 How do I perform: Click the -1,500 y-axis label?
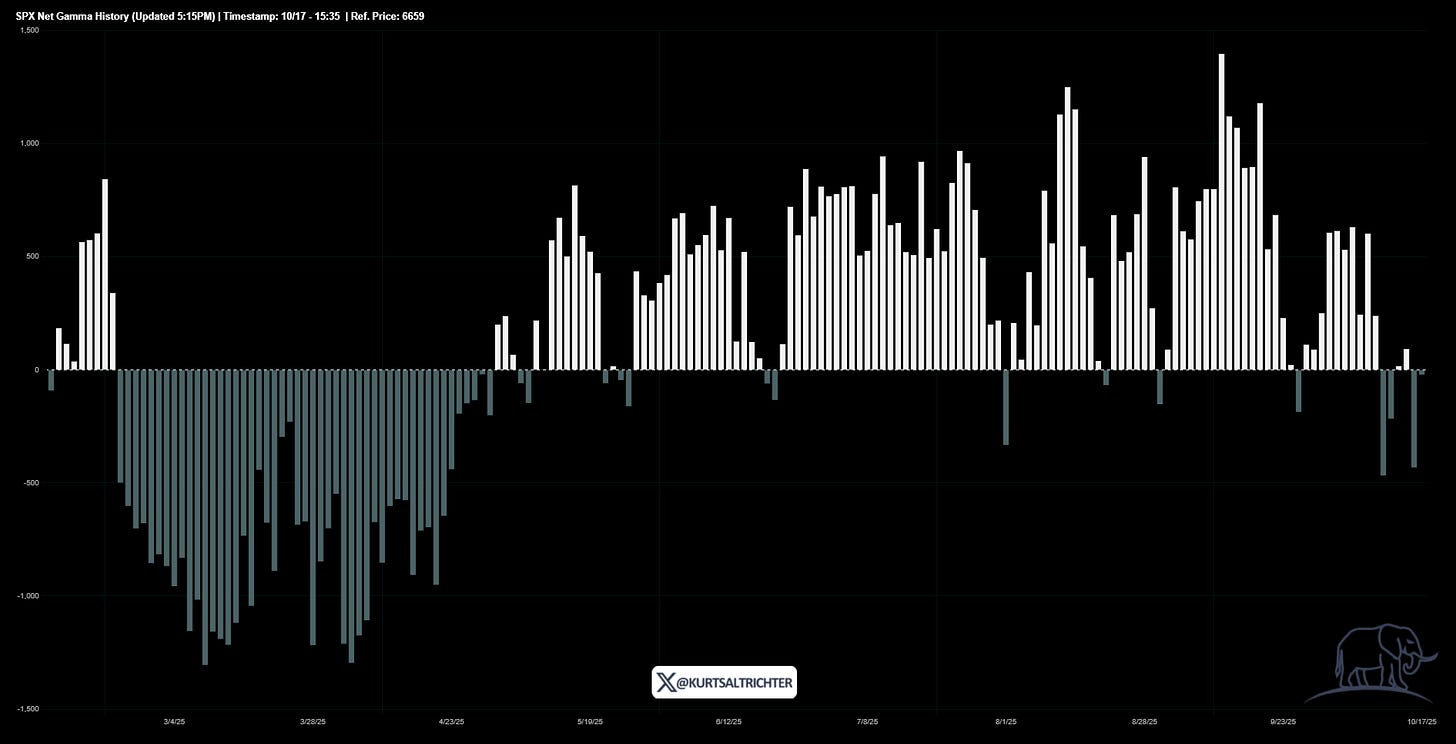28,709
